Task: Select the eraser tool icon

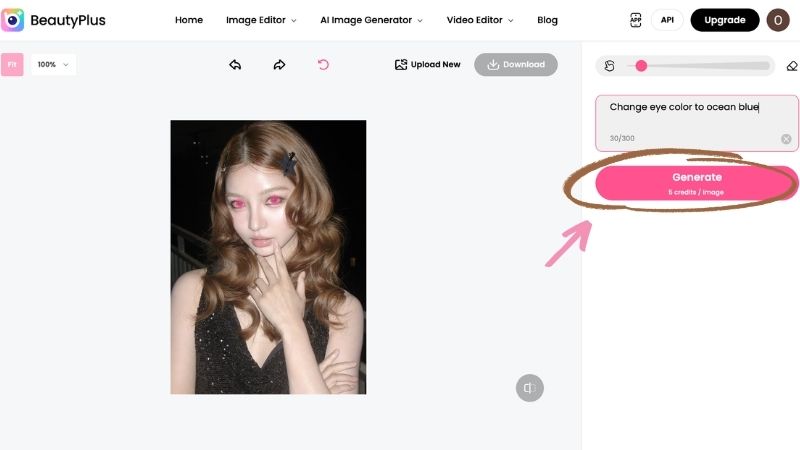Action: point(792,66)
